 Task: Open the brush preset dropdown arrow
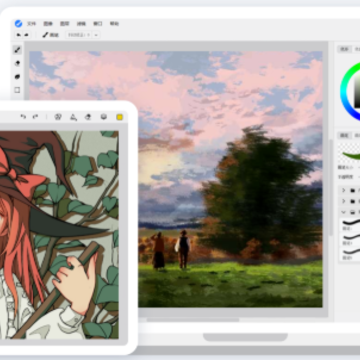[x=96, y=35]
